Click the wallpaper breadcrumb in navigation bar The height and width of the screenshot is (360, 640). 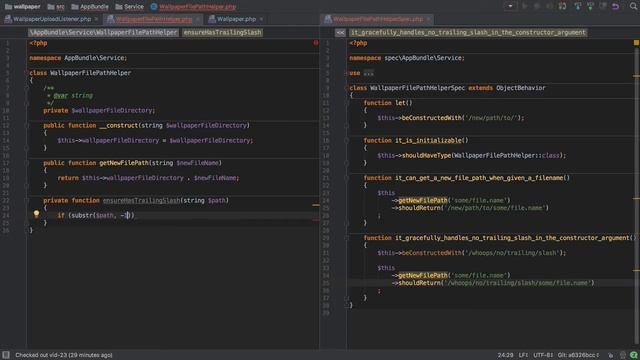22,7
